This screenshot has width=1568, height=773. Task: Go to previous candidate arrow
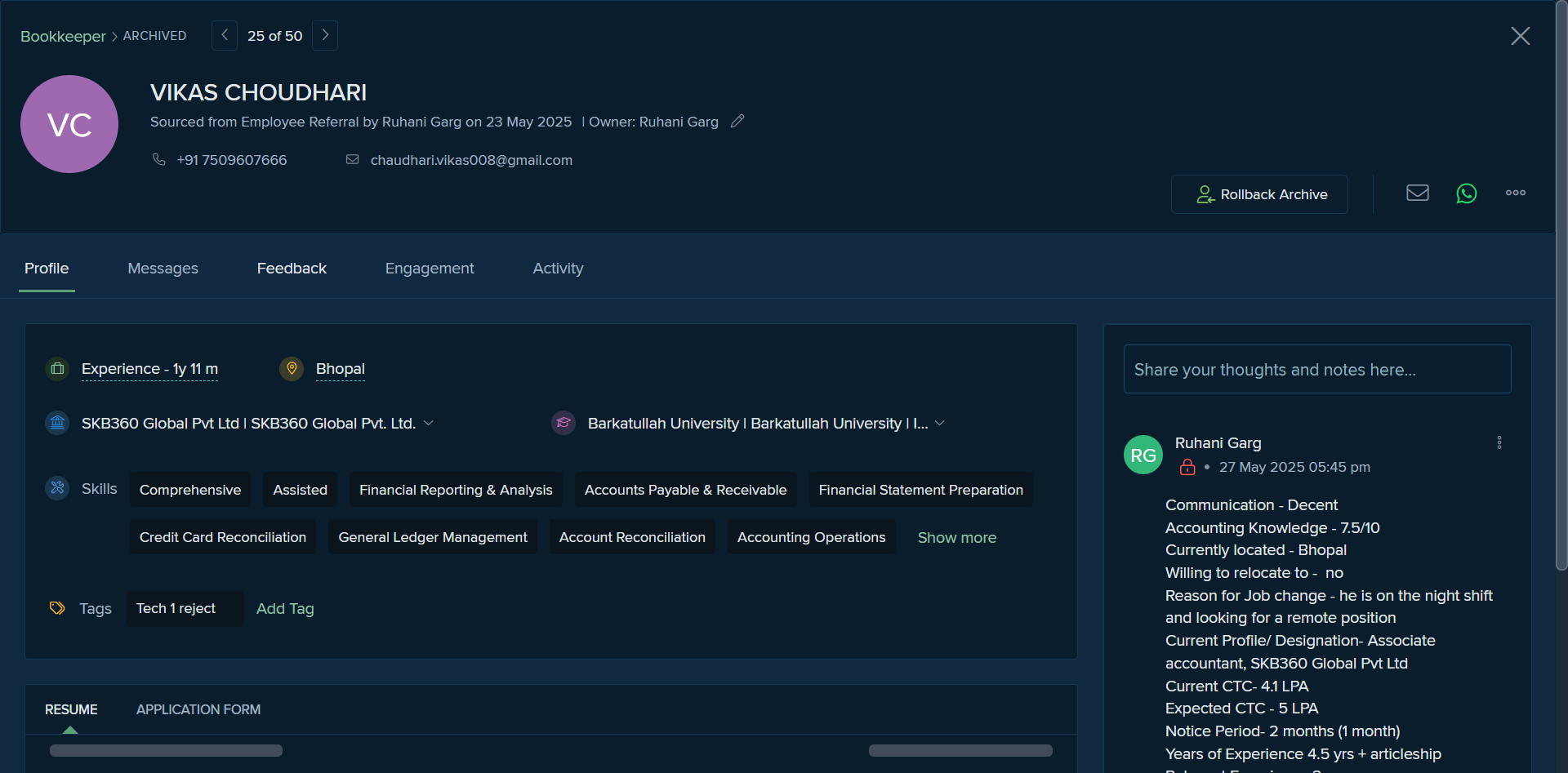pos(225,35)
